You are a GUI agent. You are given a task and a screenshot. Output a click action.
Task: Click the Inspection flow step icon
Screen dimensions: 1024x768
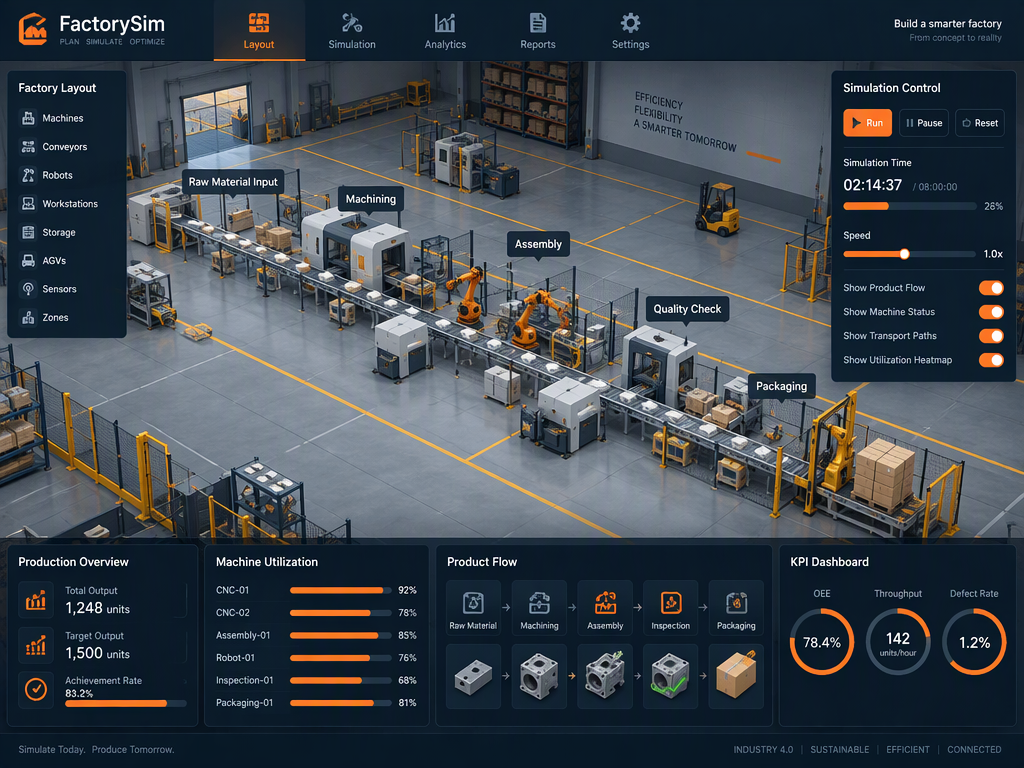671,603
